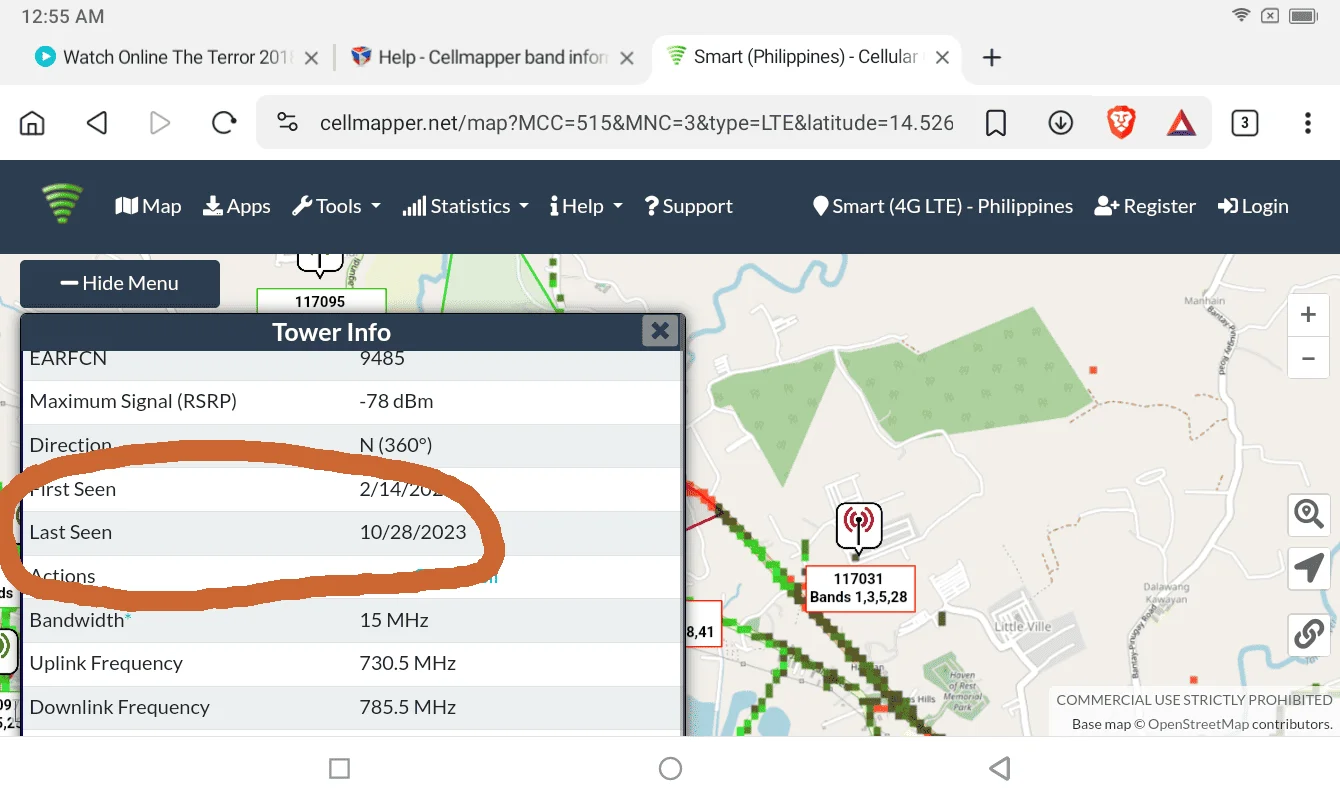Tap the Wi-Fi status icon
The width and height of the screenshot is (1340, 800).
pos(1241,16)
